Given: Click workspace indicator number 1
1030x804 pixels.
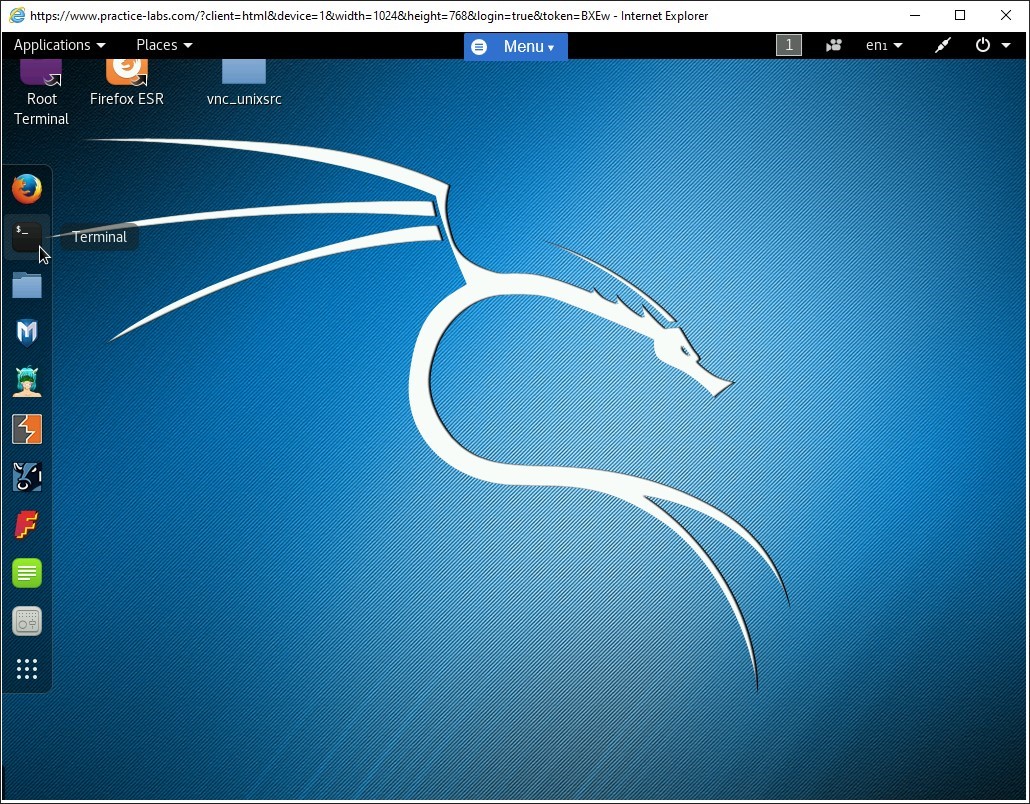Looking at the screenshot, I should [x=789, y=45].
